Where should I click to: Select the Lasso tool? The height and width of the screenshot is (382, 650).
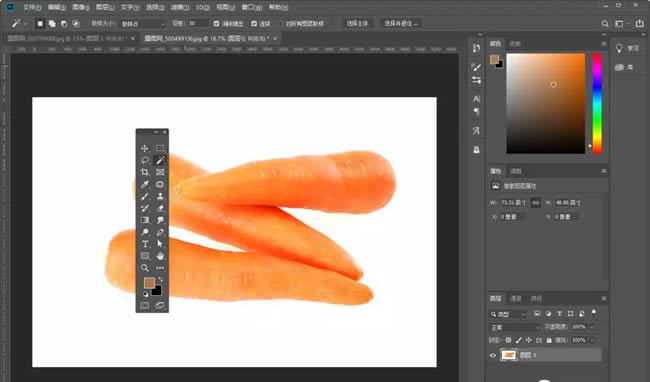pyautogui.click(x=145, y=160)
